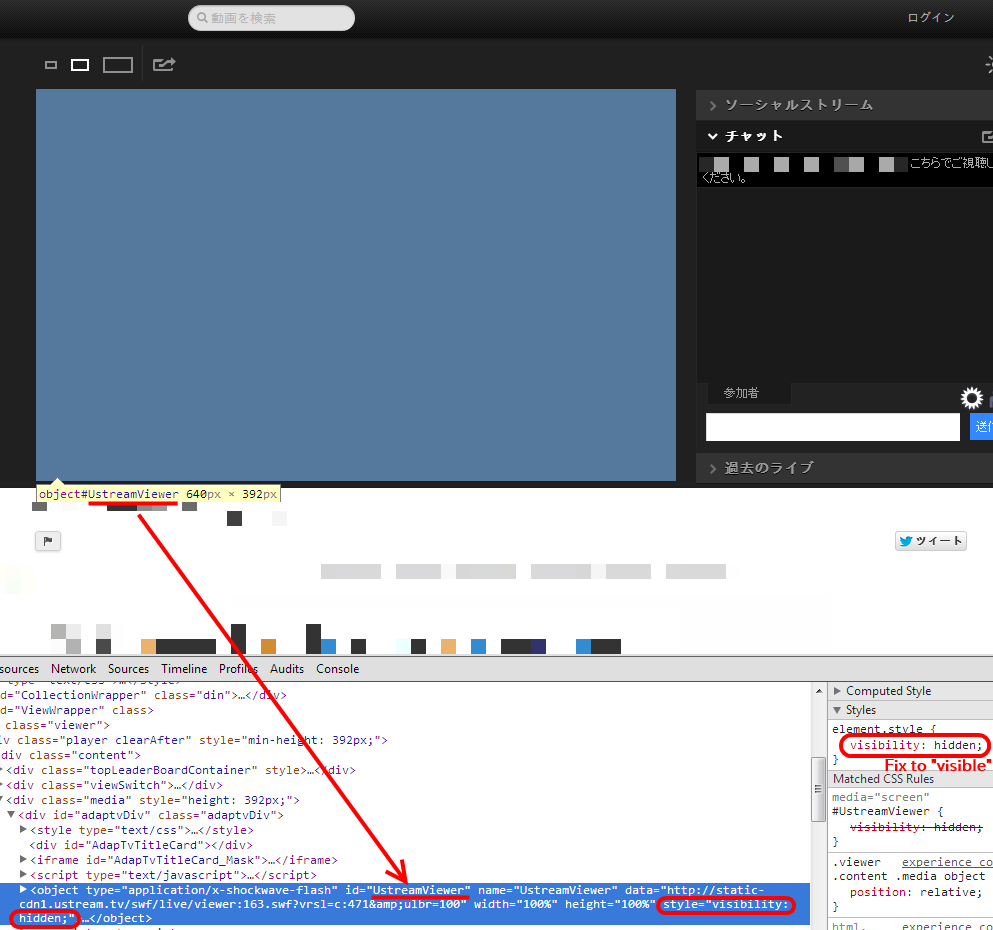This screenshot has height=930, width=993.
Task: Click the Twitter bird tweet button
Action: click(x=930, y=541)
